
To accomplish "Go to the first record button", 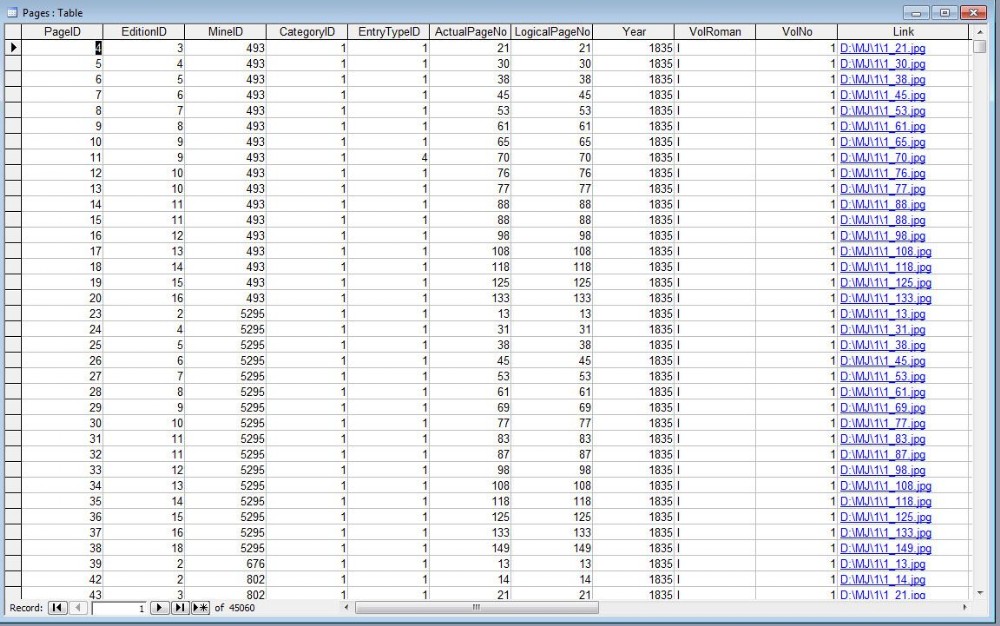I will [x=57, y=607].
